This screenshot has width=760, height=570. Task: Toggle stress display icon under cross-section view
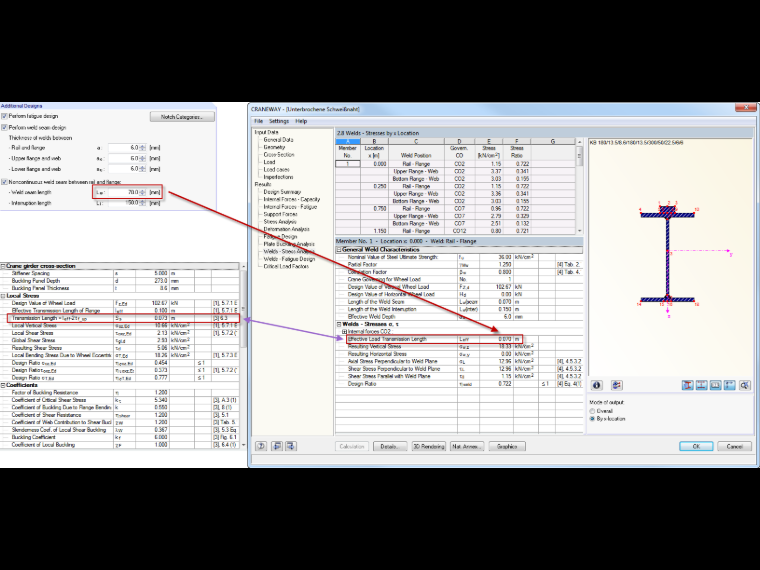click(687, 385)
